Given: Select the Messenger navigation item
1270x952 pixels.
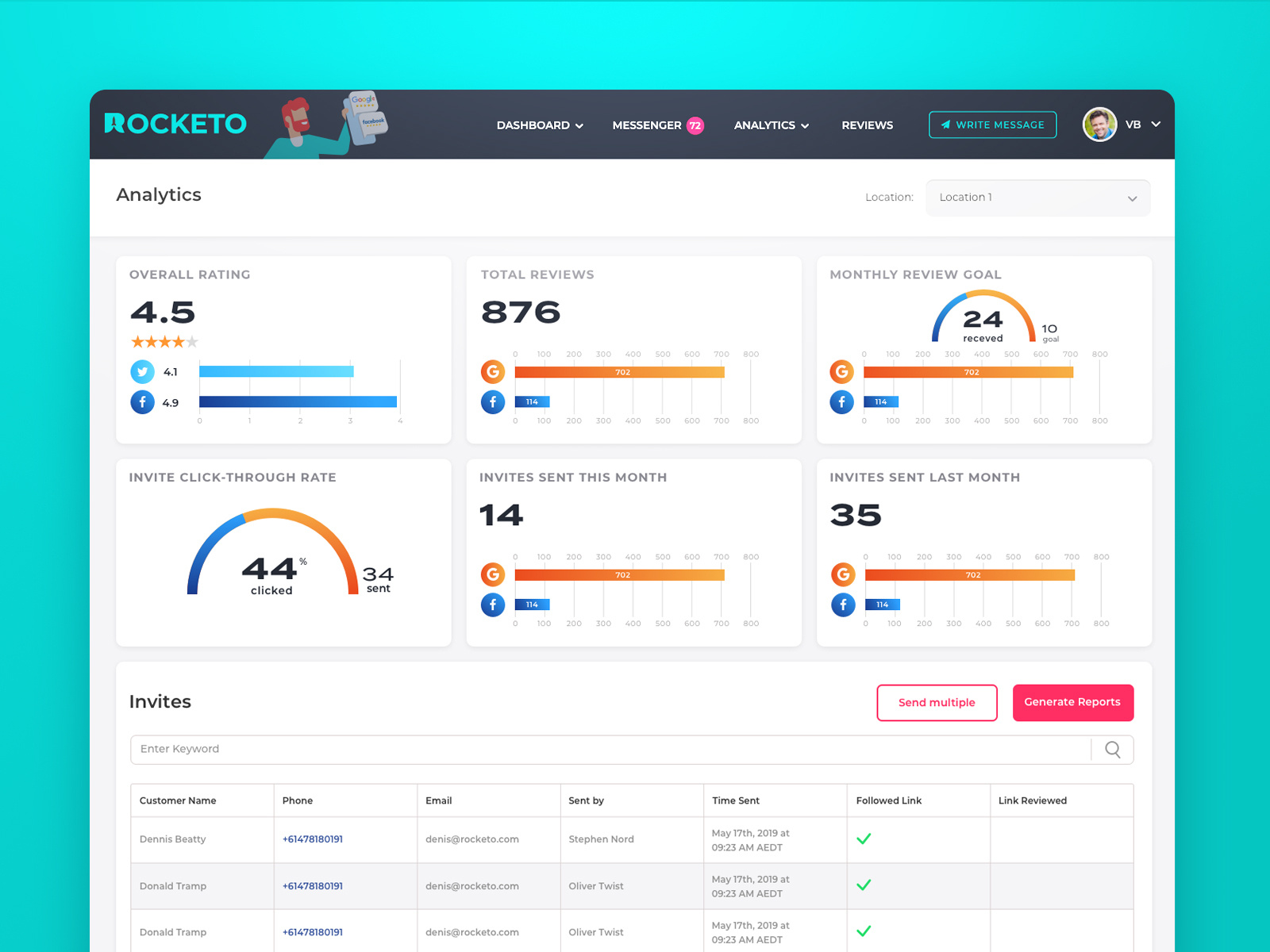Looking at the screenshot, I should click(647, 125).
